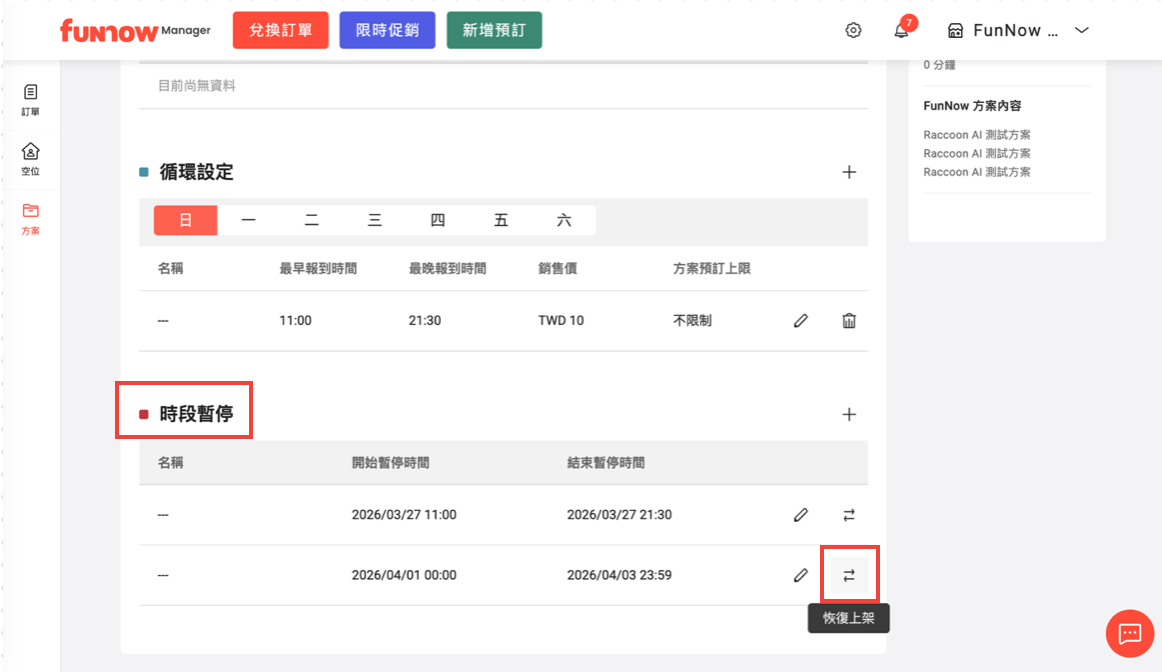Open notifications bell with 7 badge
This screenshot has width=1162, height=672.
pyautogui.click(x=902, y=31)
